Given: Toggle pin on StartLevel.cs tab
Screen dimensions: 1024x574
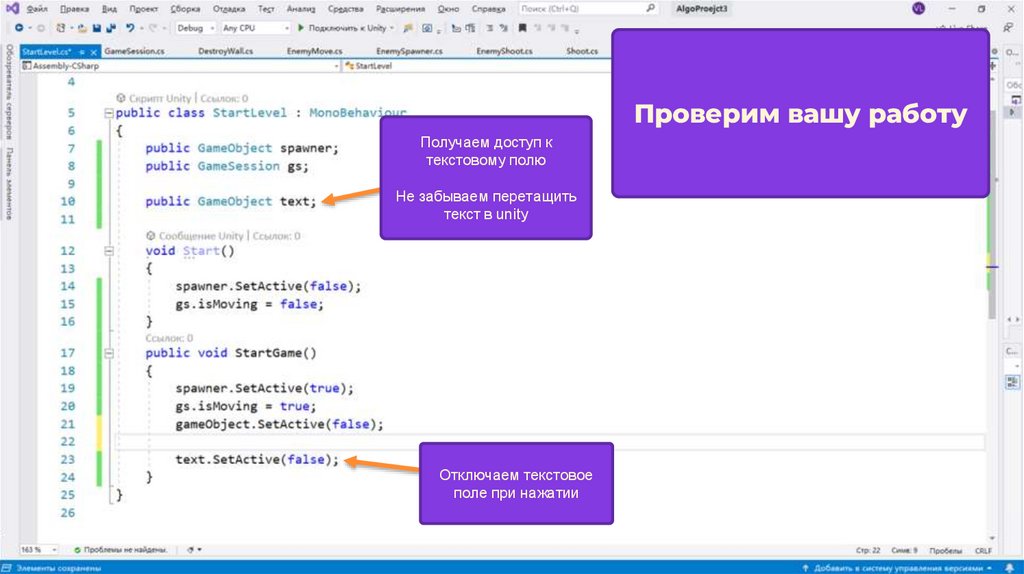Looking at the screenshot, I should [82, 51].
